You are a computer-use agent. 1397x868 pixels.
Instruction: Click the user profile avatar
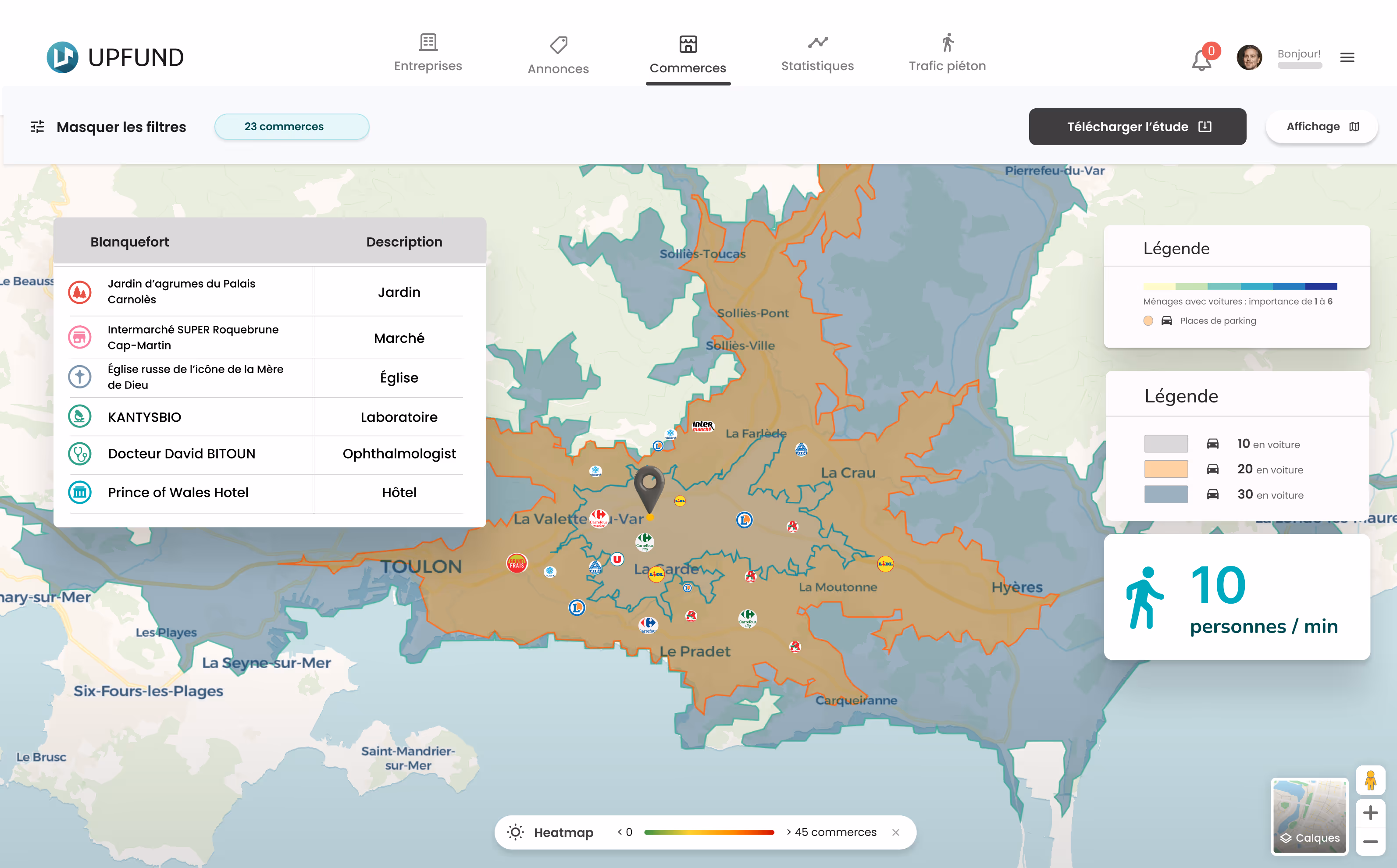click(x=1249, y=57)
